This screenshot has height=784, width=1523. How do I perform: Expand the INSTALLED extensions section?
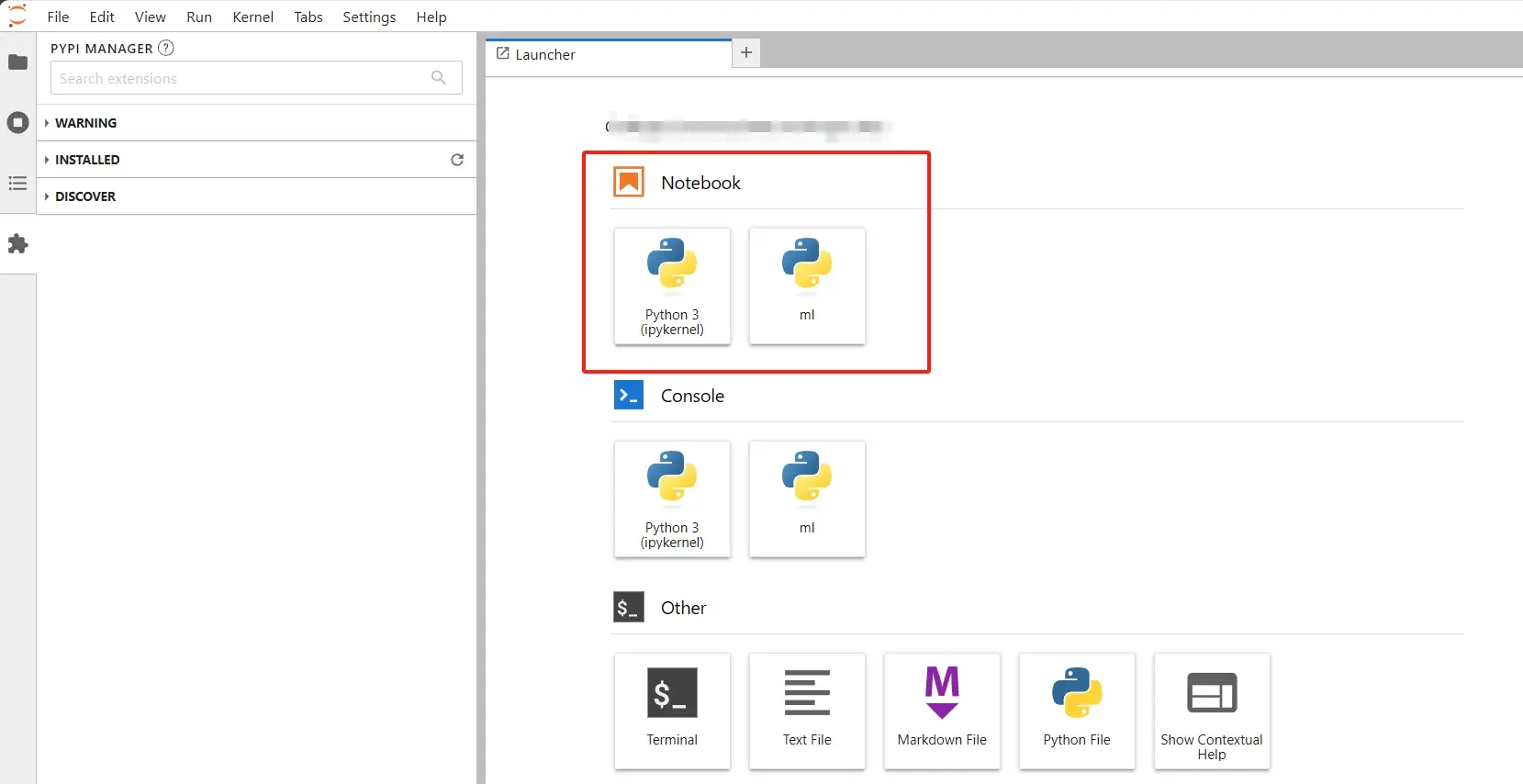[x=87, y=160]
